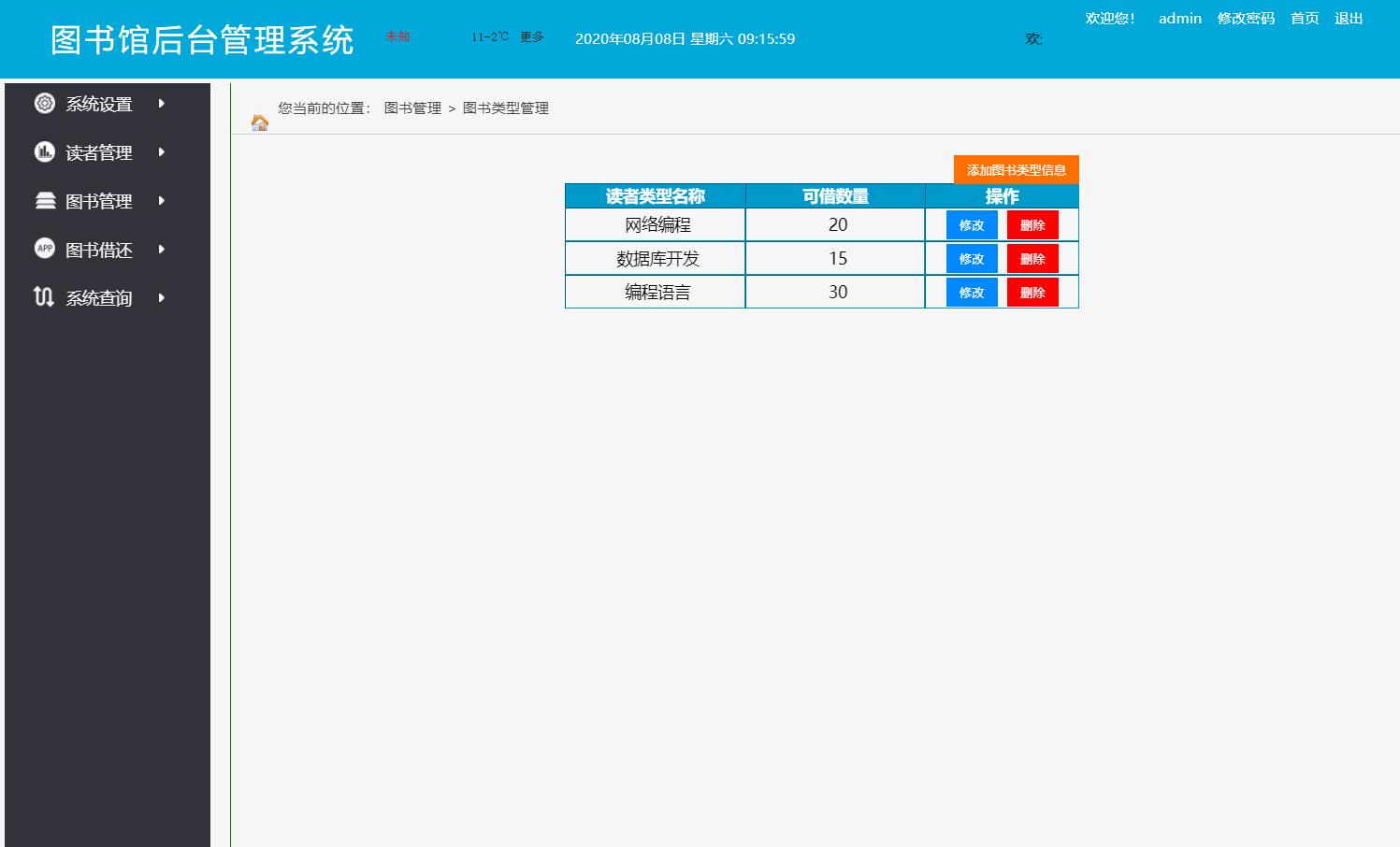Viewport: 1400px width, 847px height.
Task: Click the 添加图书类型信息 button
Action: (x=1016, y=169)
